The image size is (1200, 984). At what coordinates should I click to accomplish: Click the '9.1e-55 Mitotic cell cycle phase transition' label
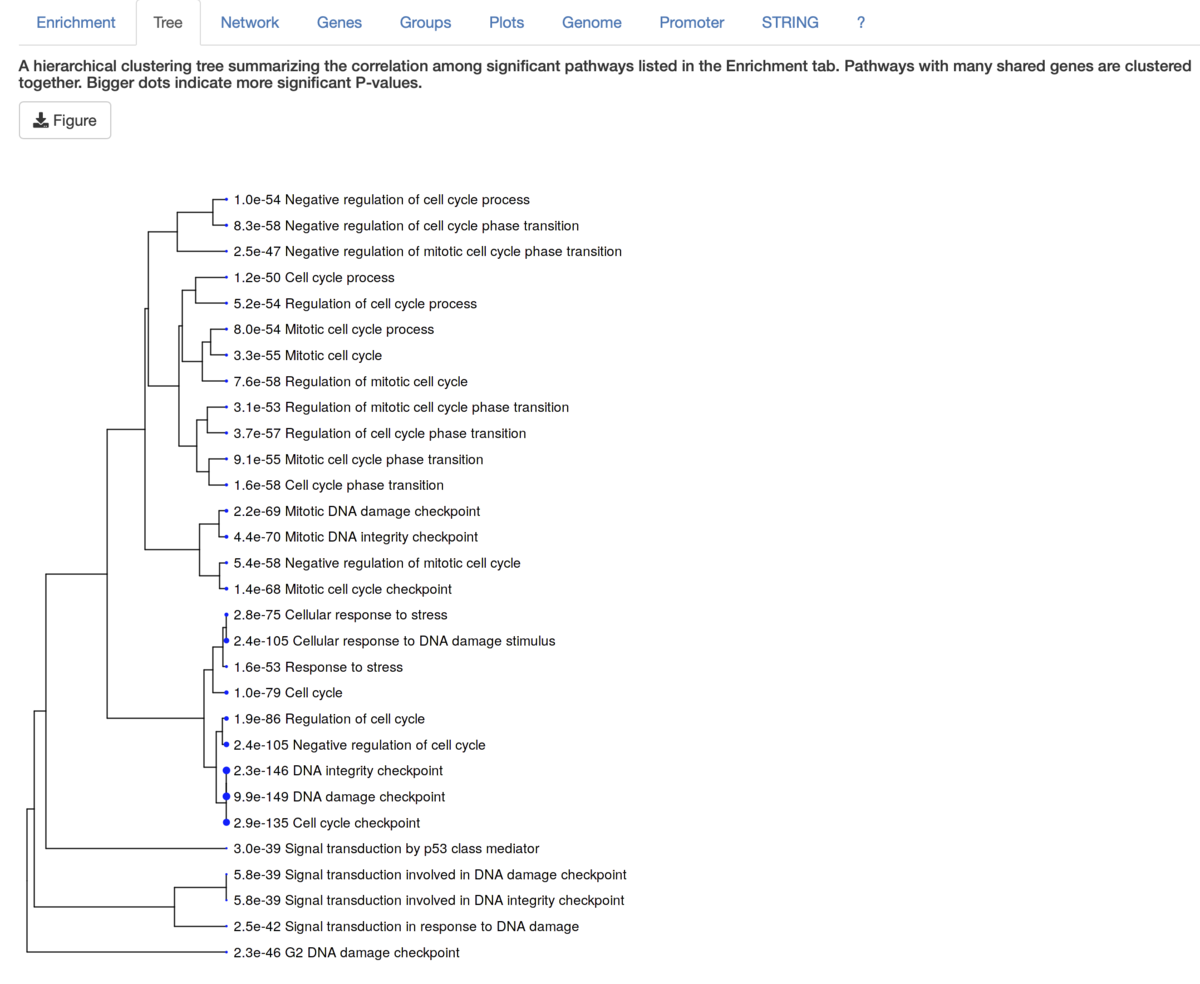[358, 460]
